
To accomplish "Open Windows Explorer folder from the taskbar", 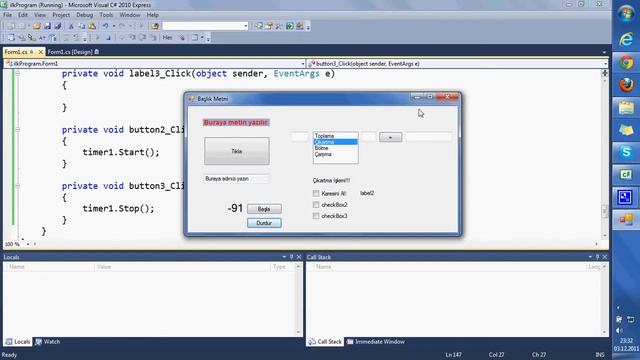I will coord(626,107).
